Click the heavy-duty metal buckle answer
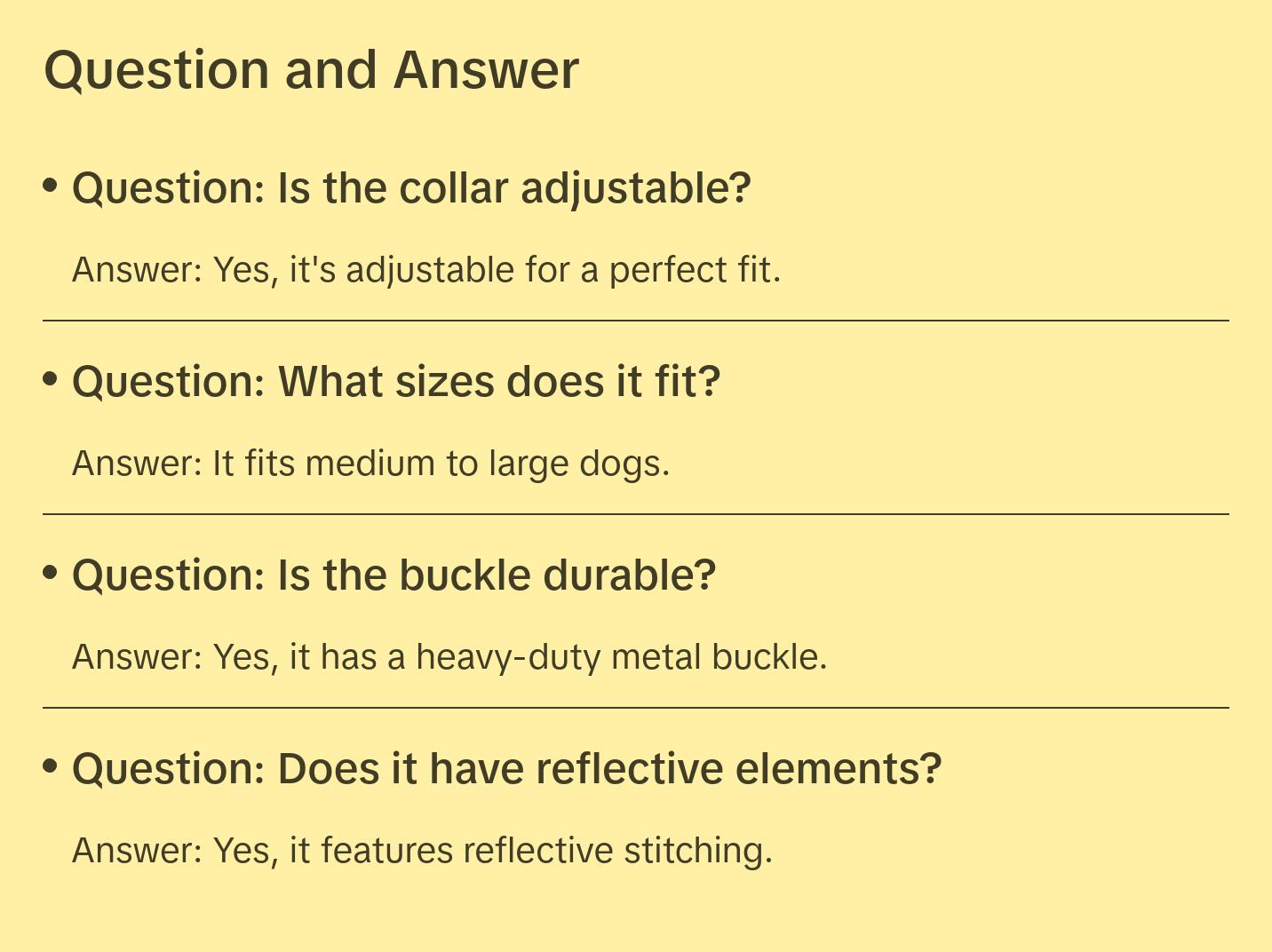The image size is (1272, 952). [449, 657]
